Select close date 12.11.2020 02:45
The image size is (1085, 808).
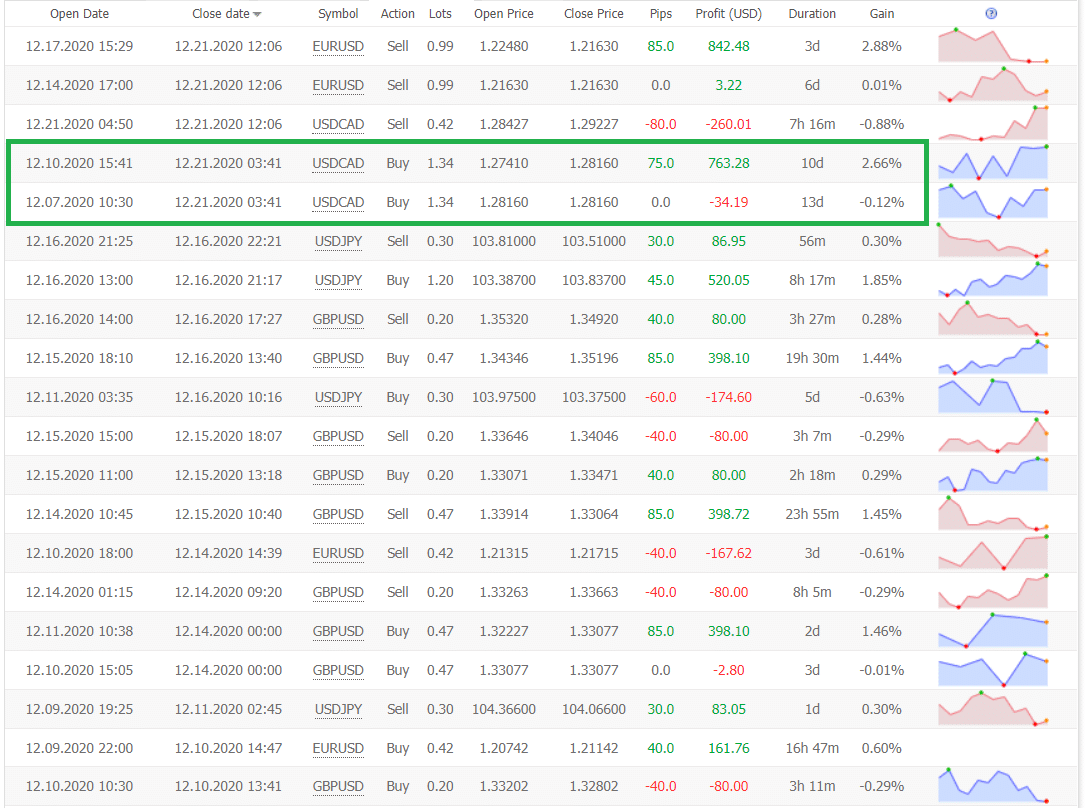[x=228, y=709]
